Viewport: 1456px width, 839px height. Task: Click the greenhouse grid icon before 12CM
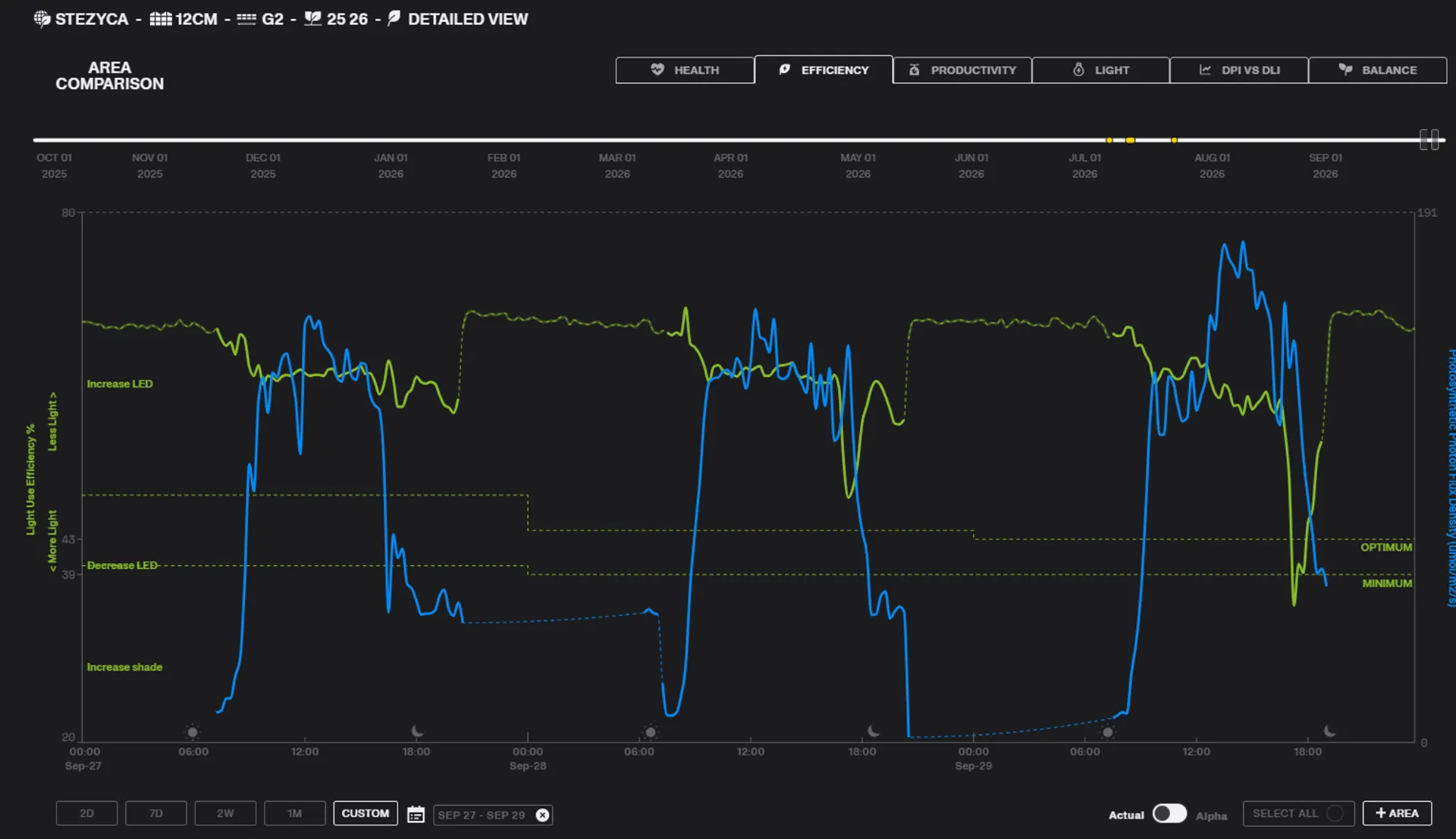[161, 18]
